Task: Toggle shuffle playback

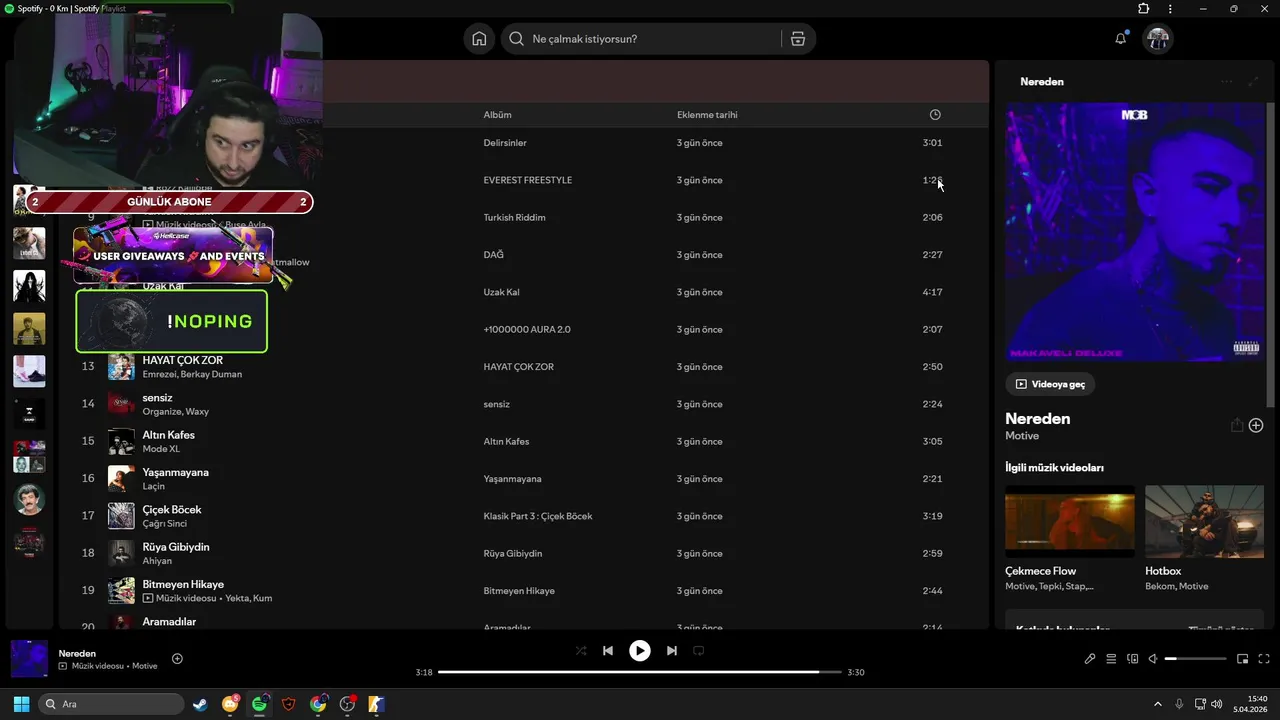Action: 581,651
